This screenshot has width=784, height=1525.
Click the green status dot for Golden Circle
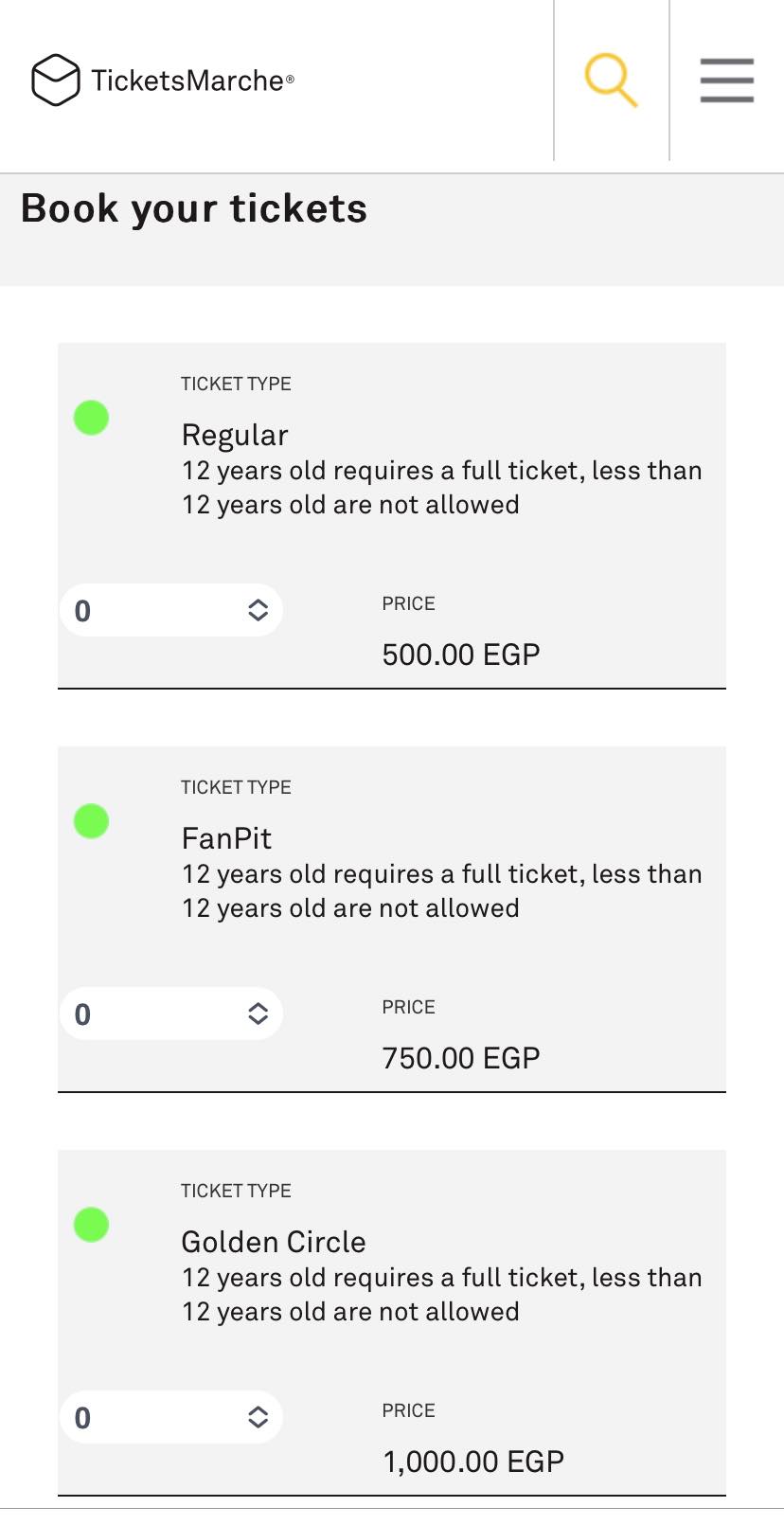tap(92, 1225)
